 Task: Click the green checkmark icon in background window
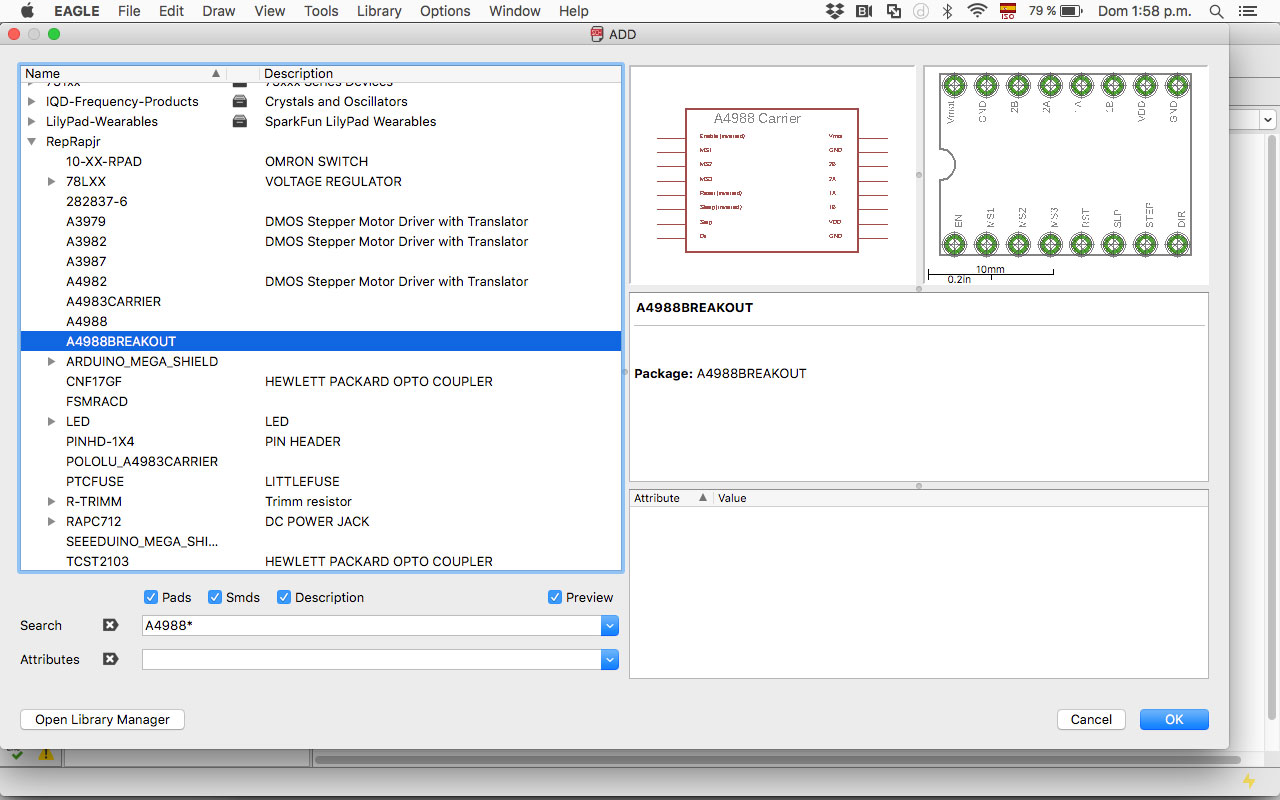tap(17, 756)
